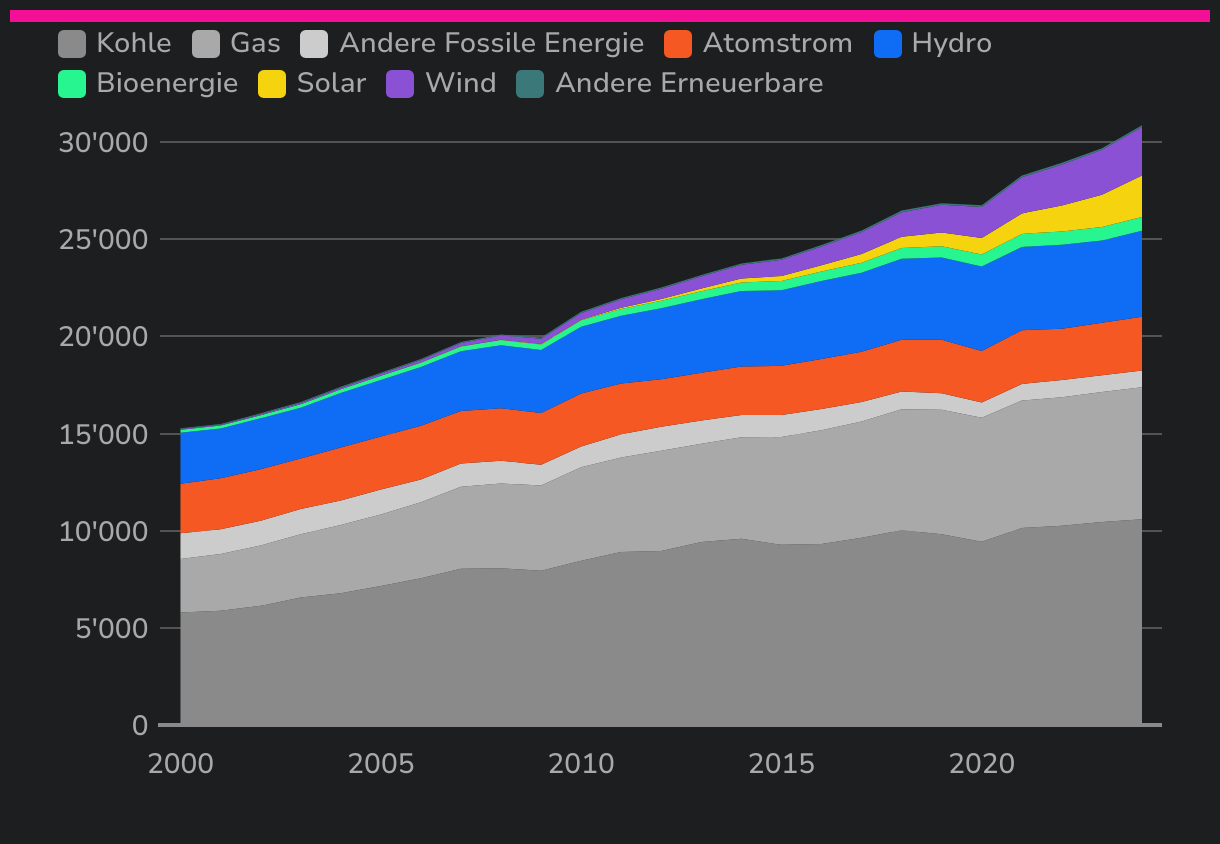
Task: Click the gray Kohle legend swatch
Action: point(72,44)
